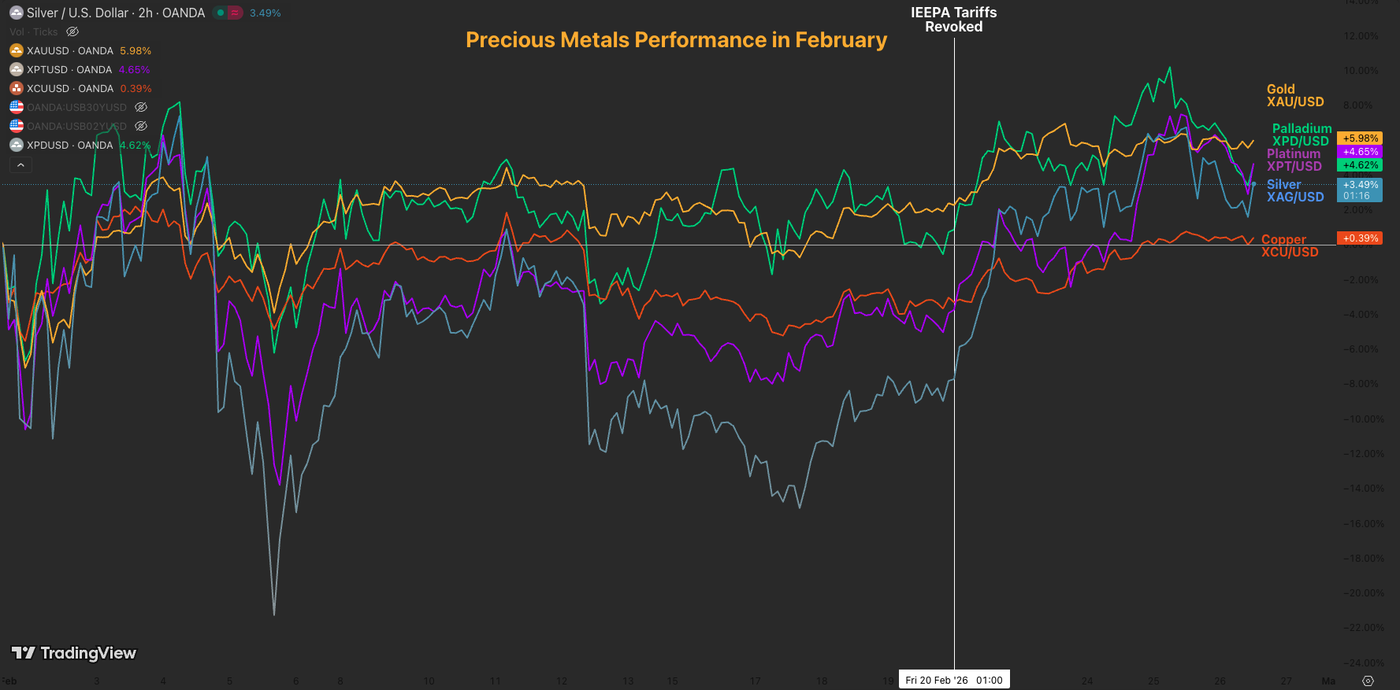Select the palladium icon next to XPDUSD · OANDA
Viewport: 1400px width, 690px height.
pyautogui.click(x=16, y=144)
